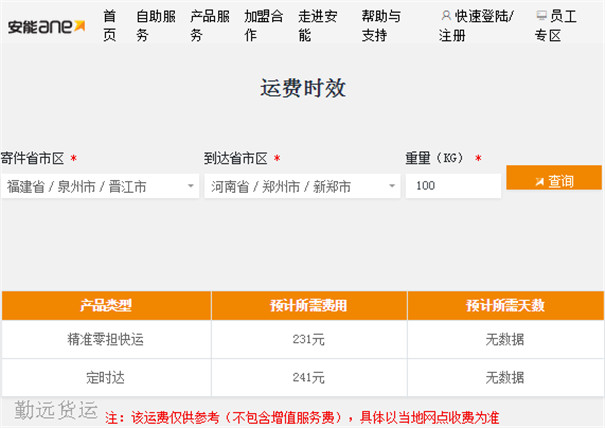The width and height of the screenshot is (605, 428).
Task: Click the 重量（KG） label
Action: click(x=435, y=158)
